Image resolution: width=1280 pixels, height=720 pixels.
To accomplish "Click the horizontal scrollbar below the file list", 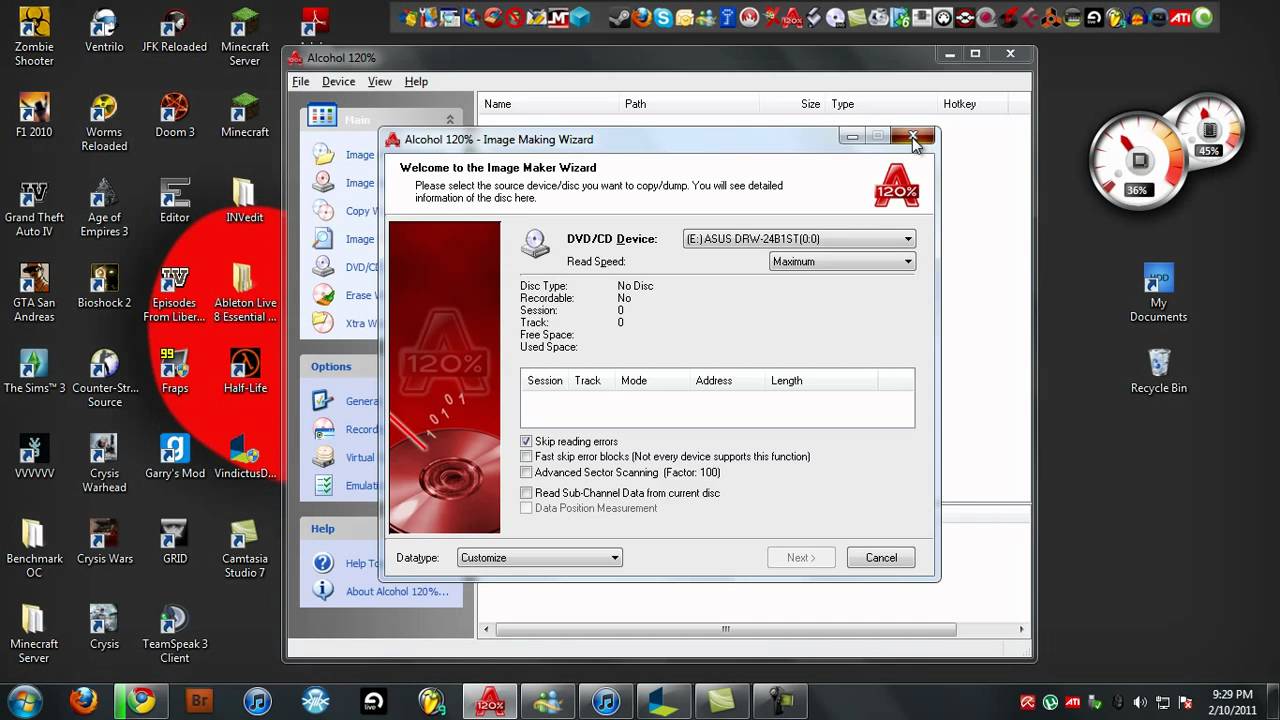I will tap(724, 629).
